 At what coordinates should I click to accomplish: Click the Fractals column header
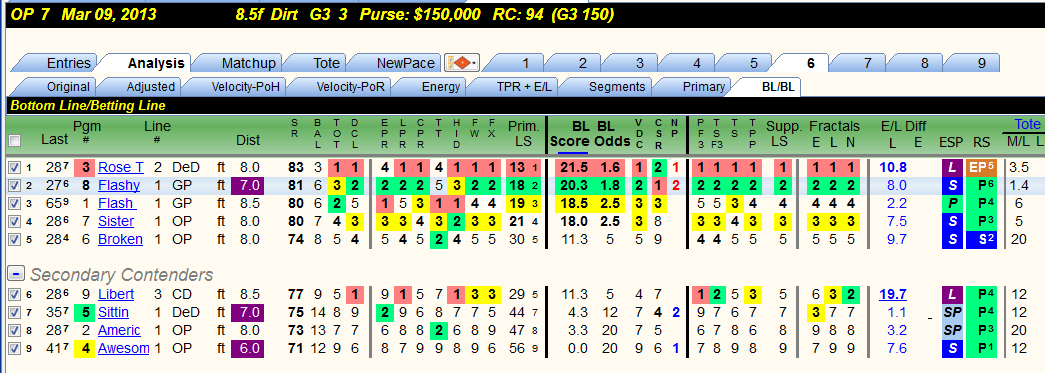pos(834,126)
